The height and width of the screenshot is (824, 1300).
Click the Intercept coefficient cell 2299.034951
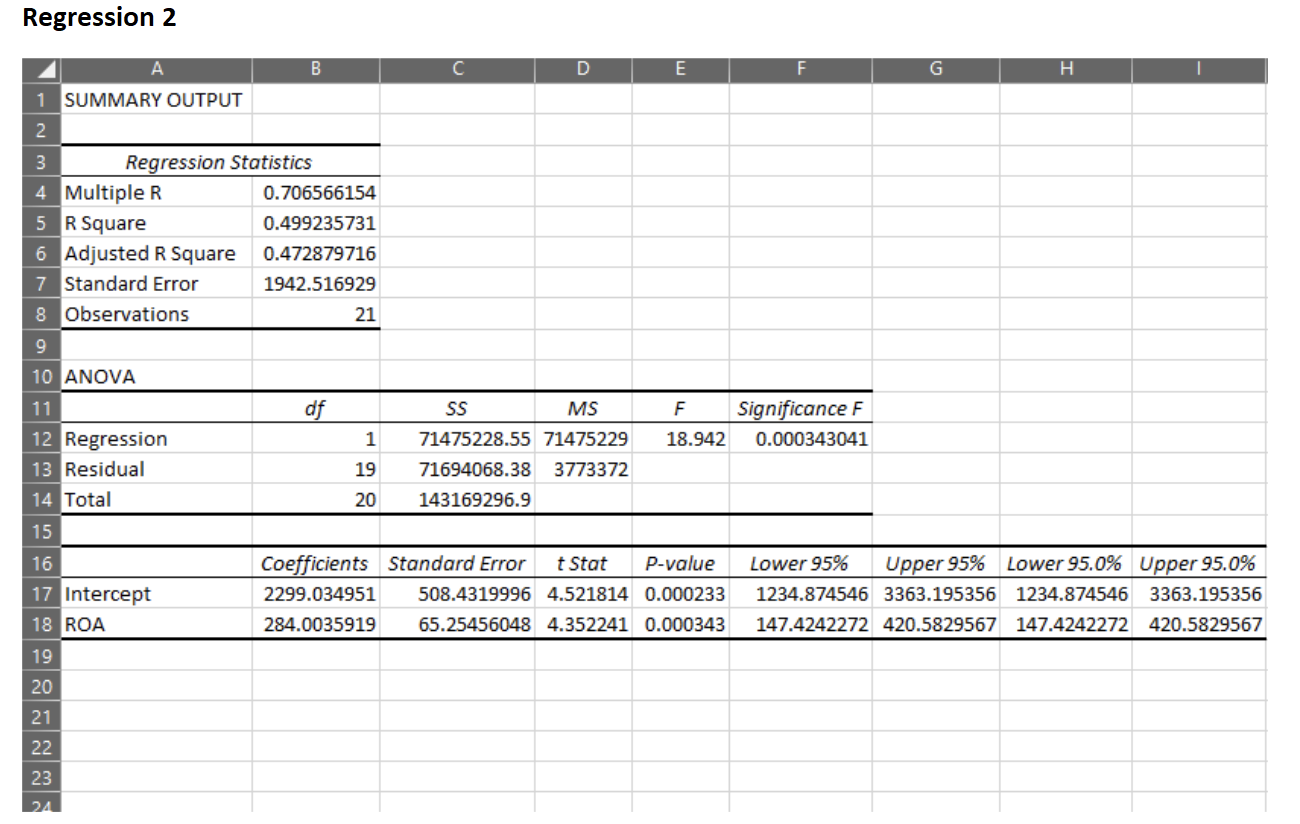click(x=315, y=593)
